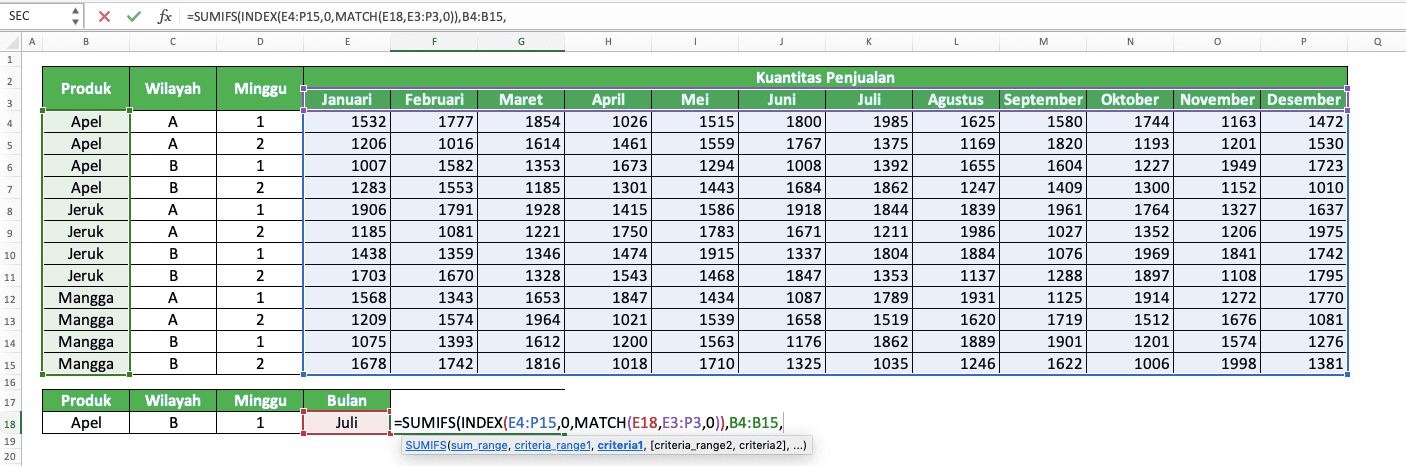Click cell with value 1901 under September

pyautogui.click(x=1043, y=342)
